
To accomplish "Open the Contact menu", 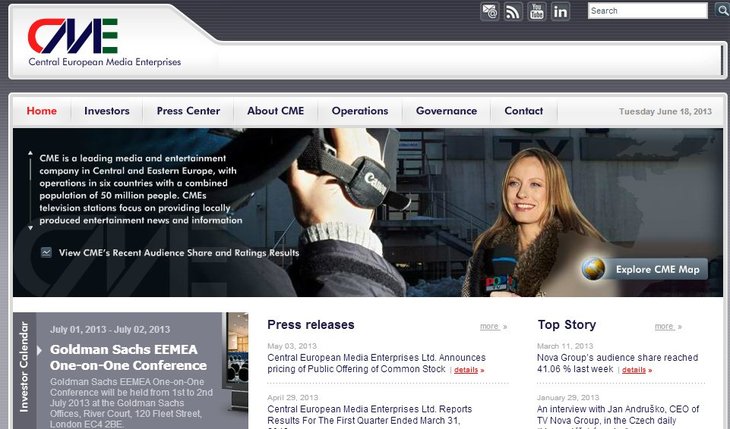I will coord(524,111).
